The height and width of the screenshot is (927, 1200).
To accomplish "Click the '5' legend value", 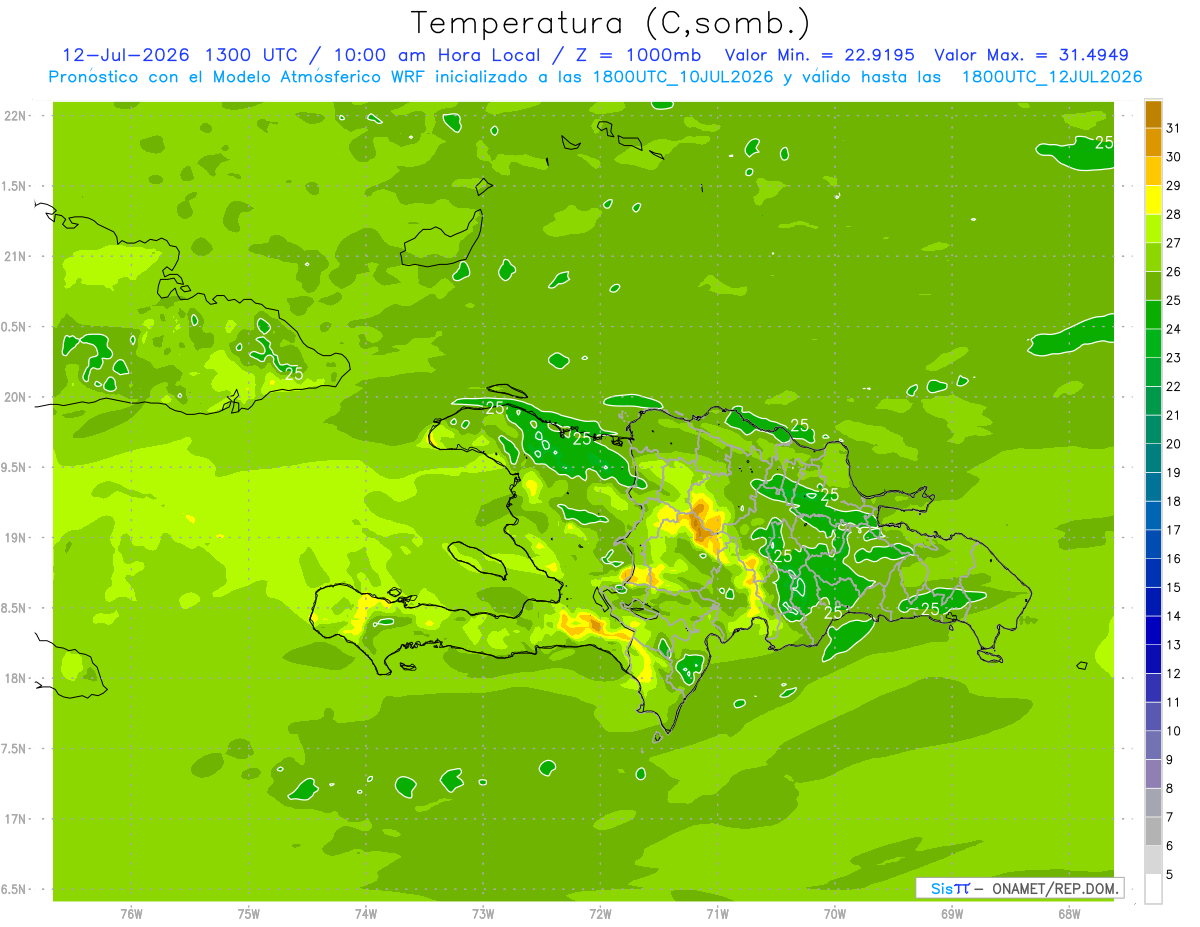I will (x=1170, y=875).
